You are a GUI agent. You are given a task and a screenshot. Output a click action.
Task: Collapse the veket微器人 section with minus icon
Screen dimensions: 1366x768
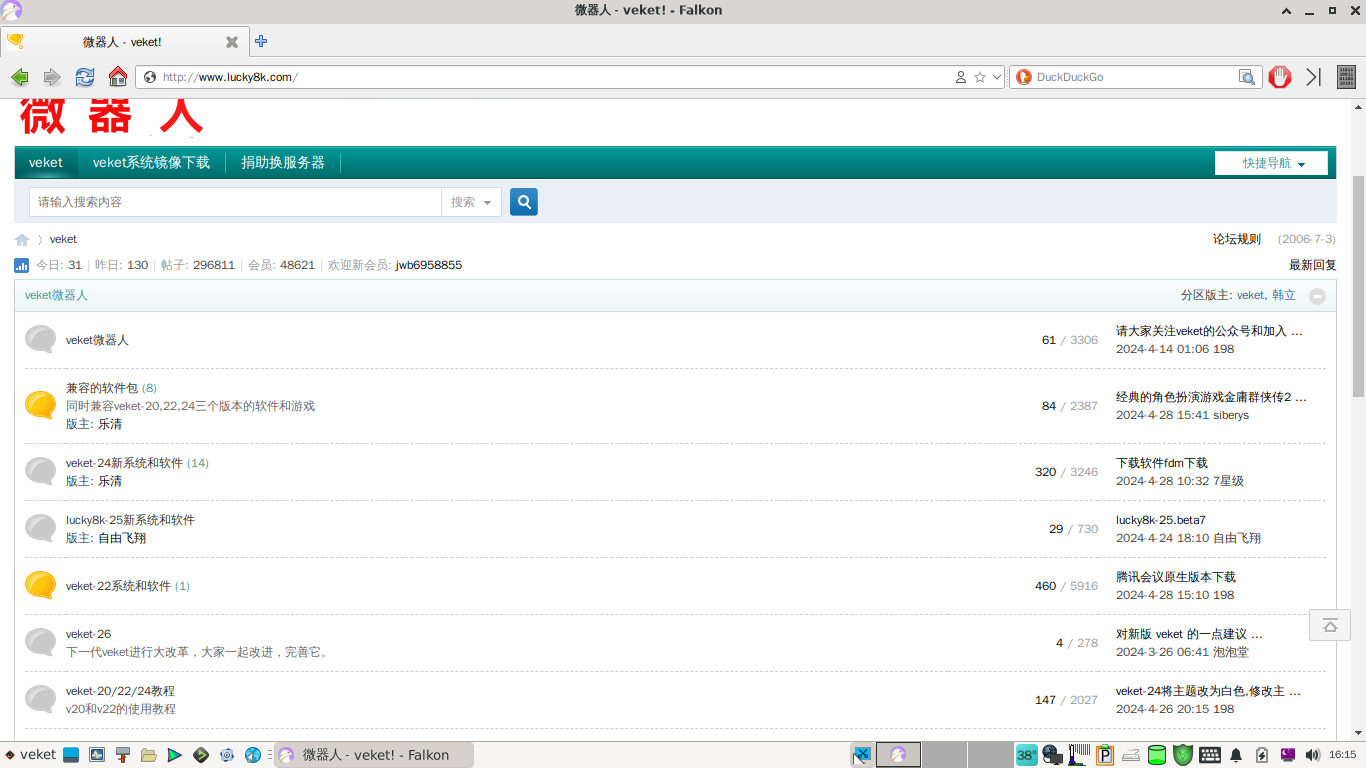point(1317,296)
